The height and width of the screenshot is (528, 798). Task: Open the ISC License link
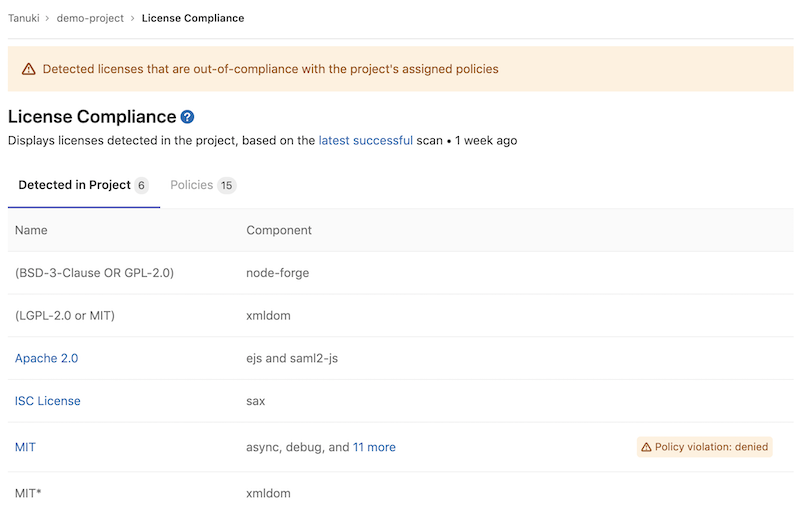coord(47,401)
